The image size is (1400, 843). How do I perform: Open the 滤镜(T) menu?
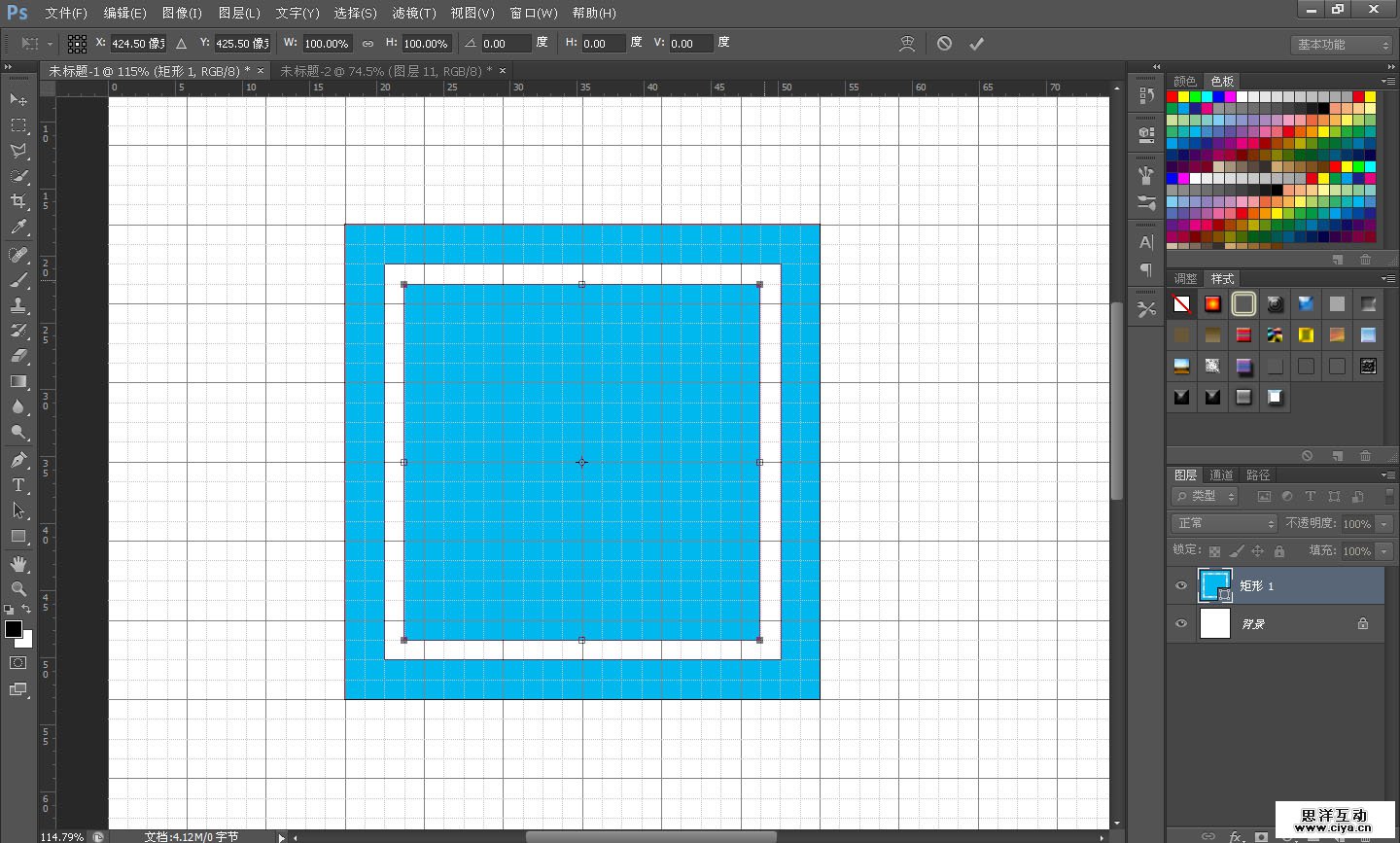click(x=413, y=13)
